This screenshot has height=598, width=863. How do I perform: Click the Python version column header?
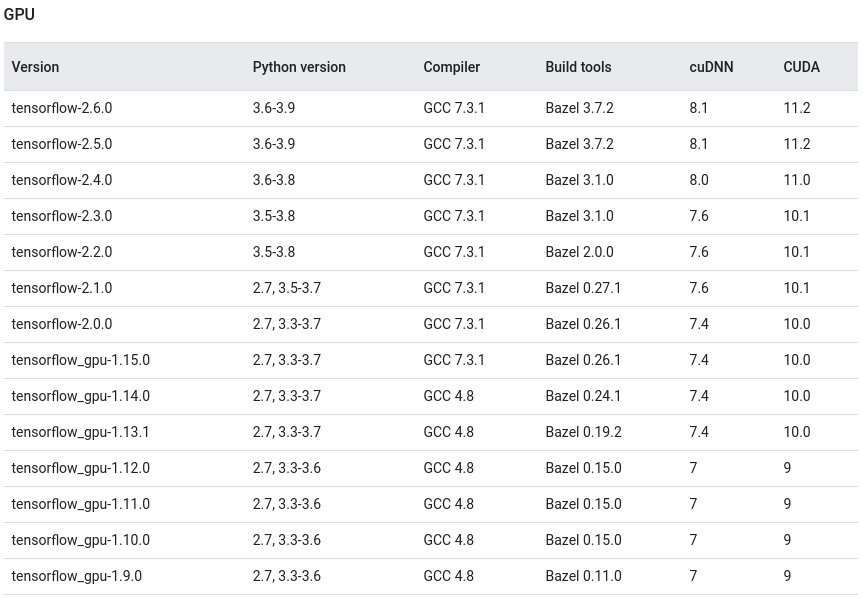coord(298,67)
